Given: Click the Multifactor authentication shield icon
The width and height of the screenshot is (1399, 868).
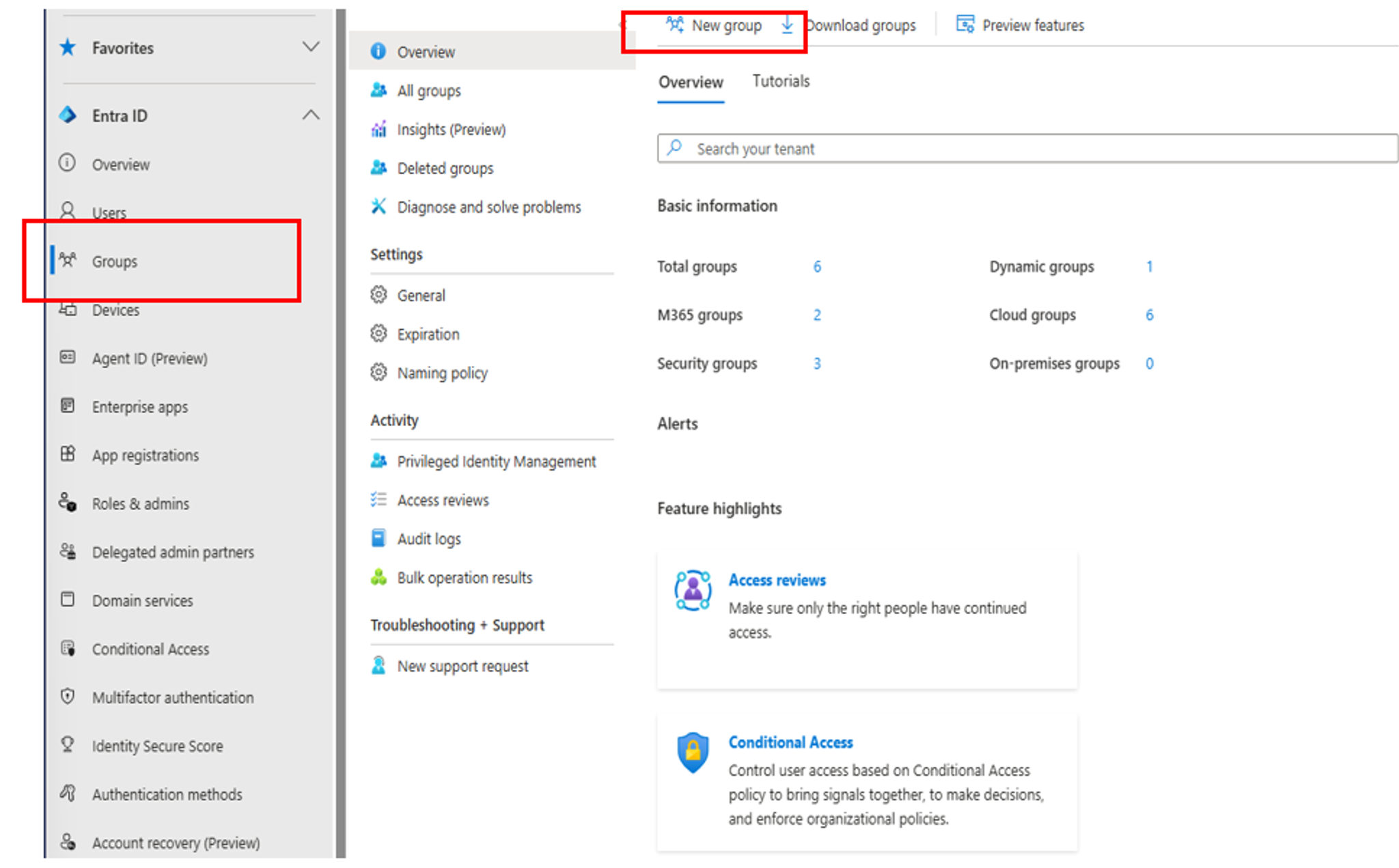Looking at the screenshot, I should [x=68, y=697].
